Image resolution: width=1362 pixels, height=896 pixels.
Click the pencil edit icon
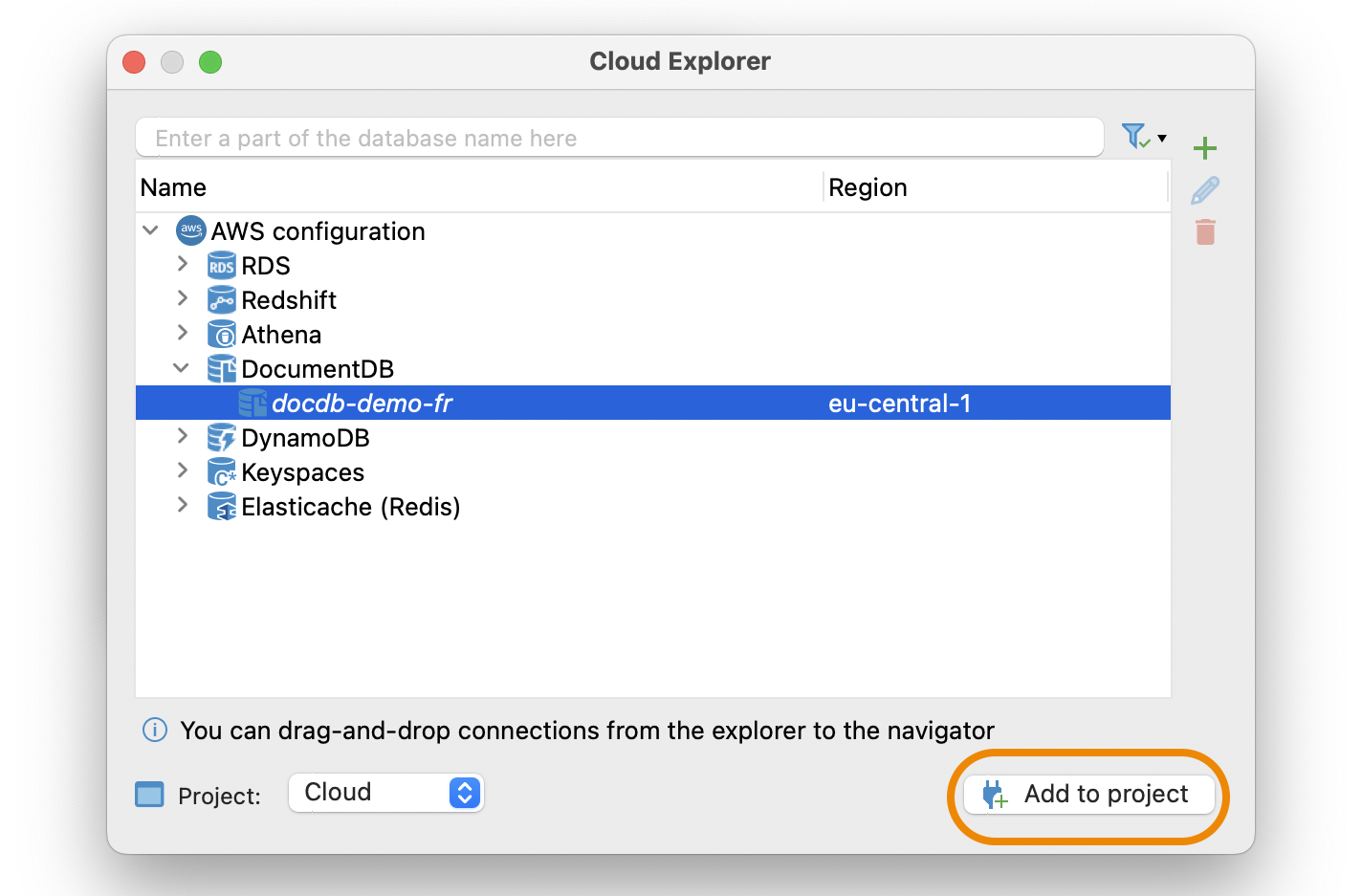(1205, 190)
